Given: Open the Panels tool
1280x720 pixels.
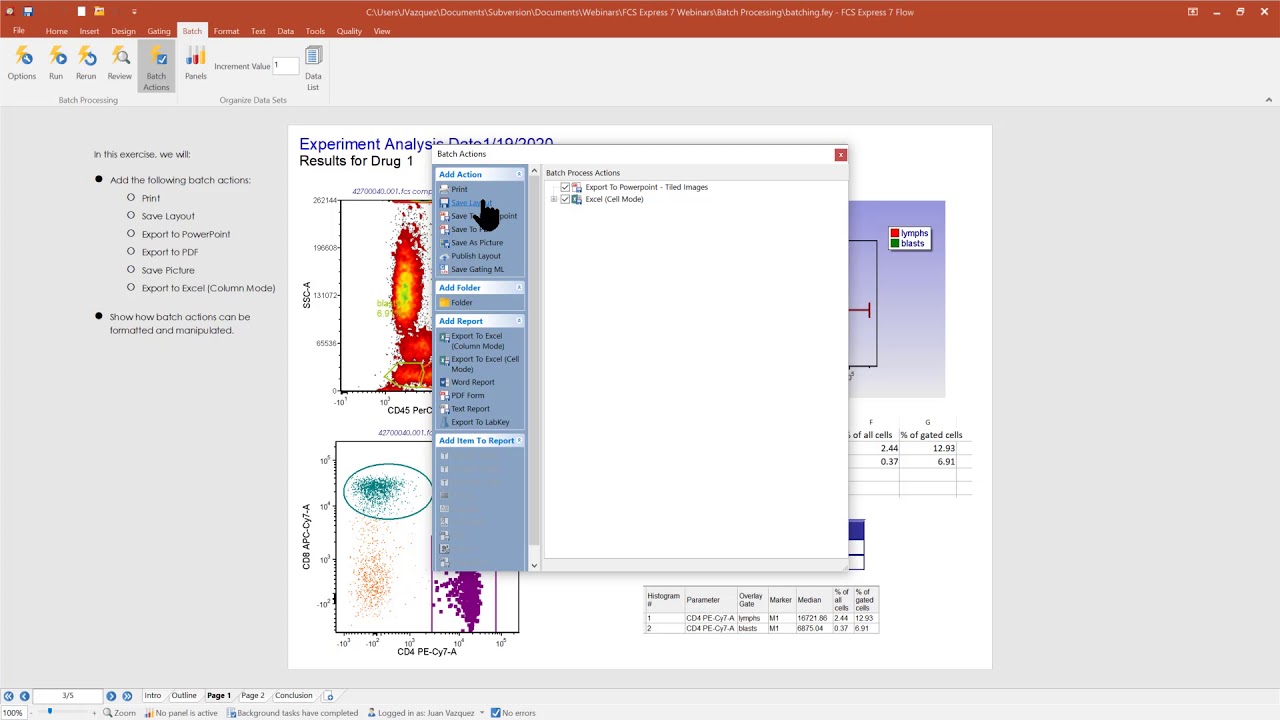Looking at the screenshot, I should pyautogui.click(x=196, y=62).
